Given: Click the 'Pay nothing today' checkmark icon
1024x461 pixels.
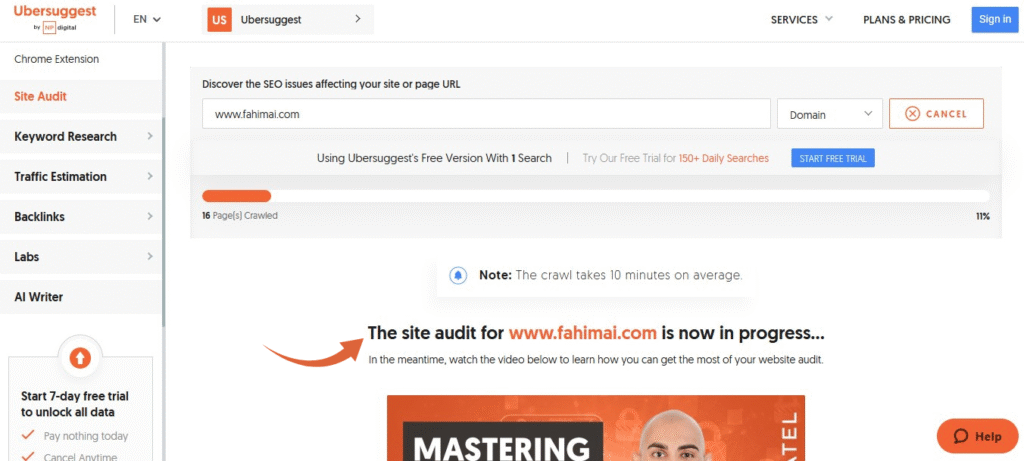Looking at the screenshot, I should (x=27, y=435).
